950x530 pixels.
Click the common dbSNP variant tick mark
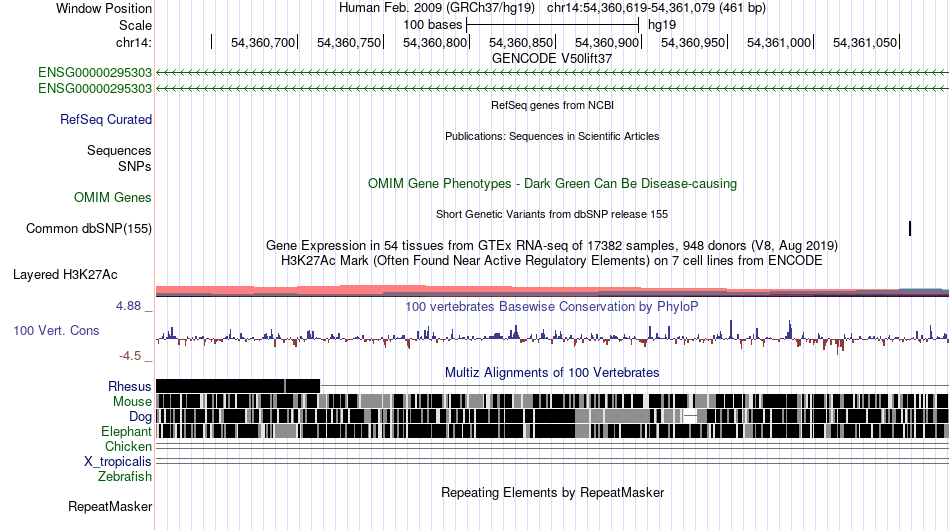click(910, 228)
